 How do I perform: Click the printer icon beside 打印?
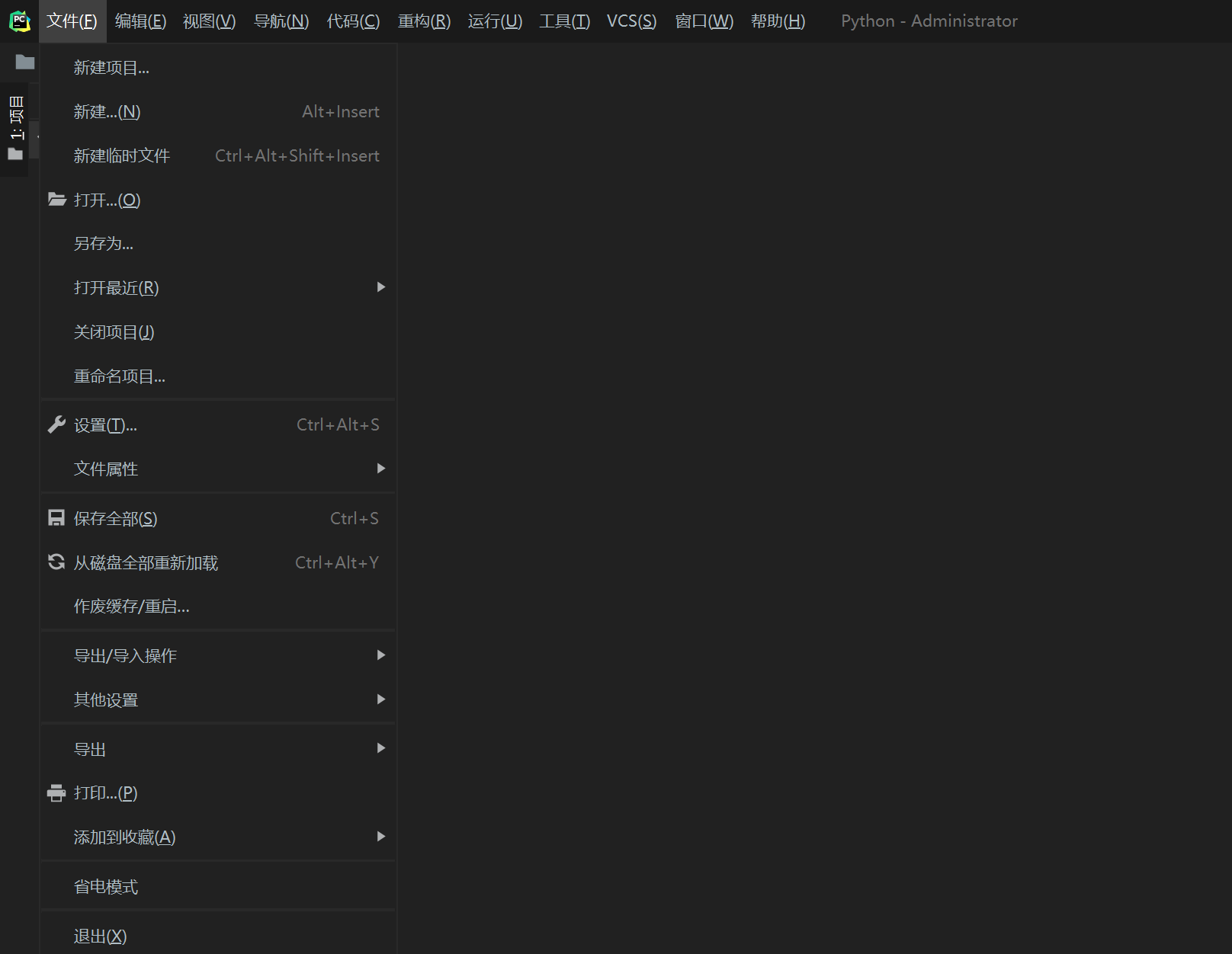click(x=56, y=793)
